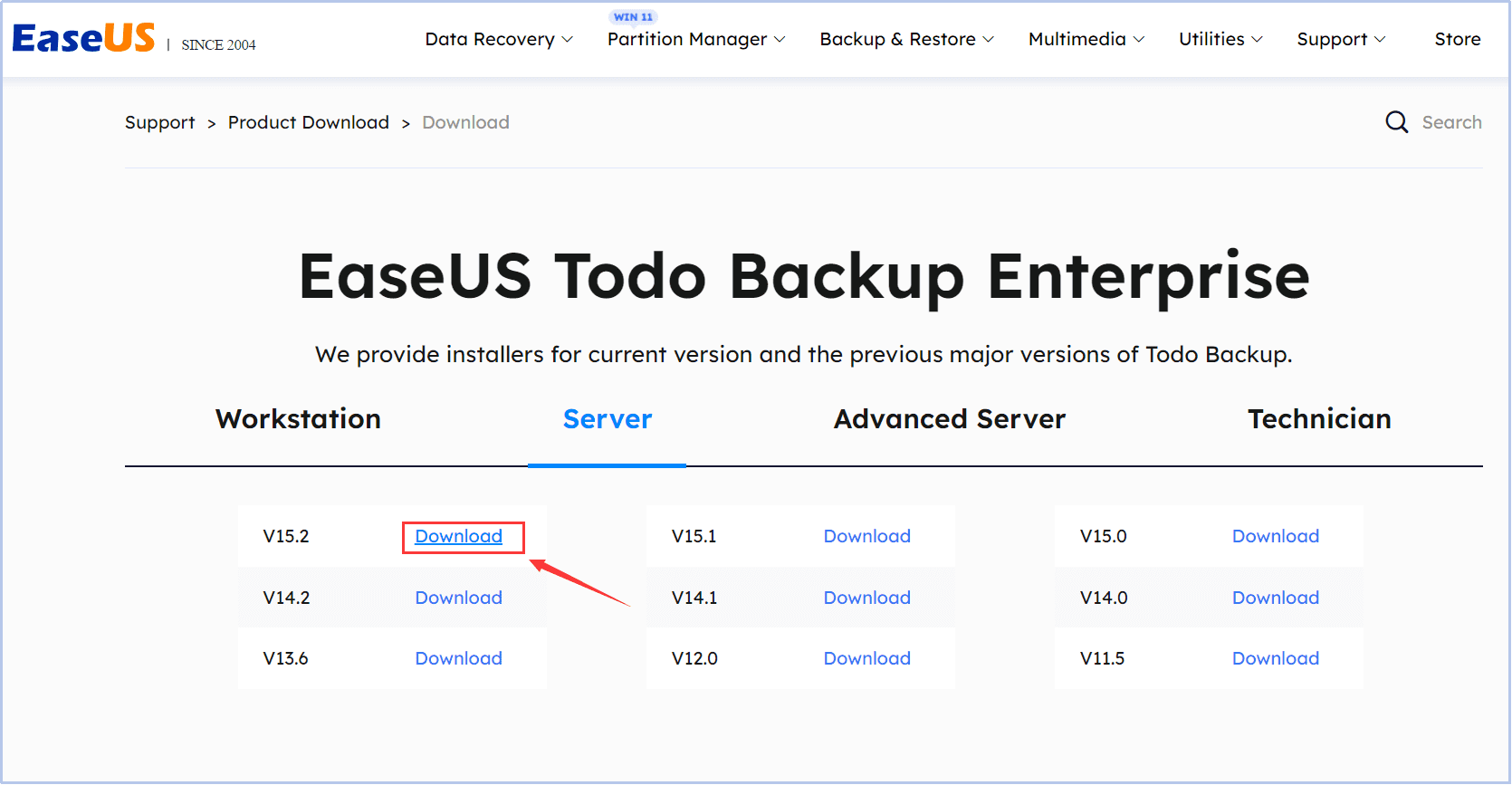Click the Support breadcrumb link
Viewport: 1512px width, 785px height.
(159, 122)
